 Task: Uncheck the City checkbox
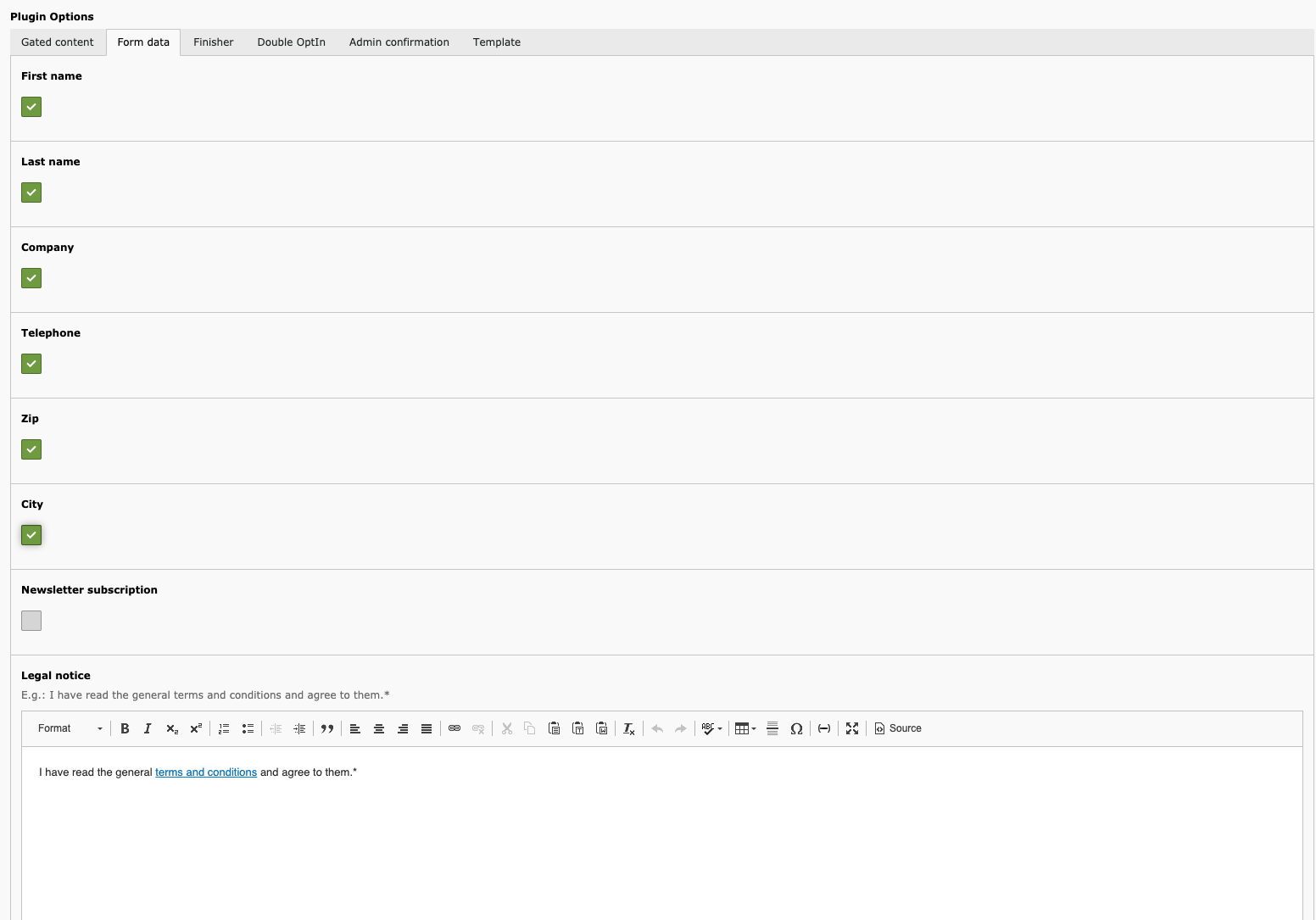(31, 535)
